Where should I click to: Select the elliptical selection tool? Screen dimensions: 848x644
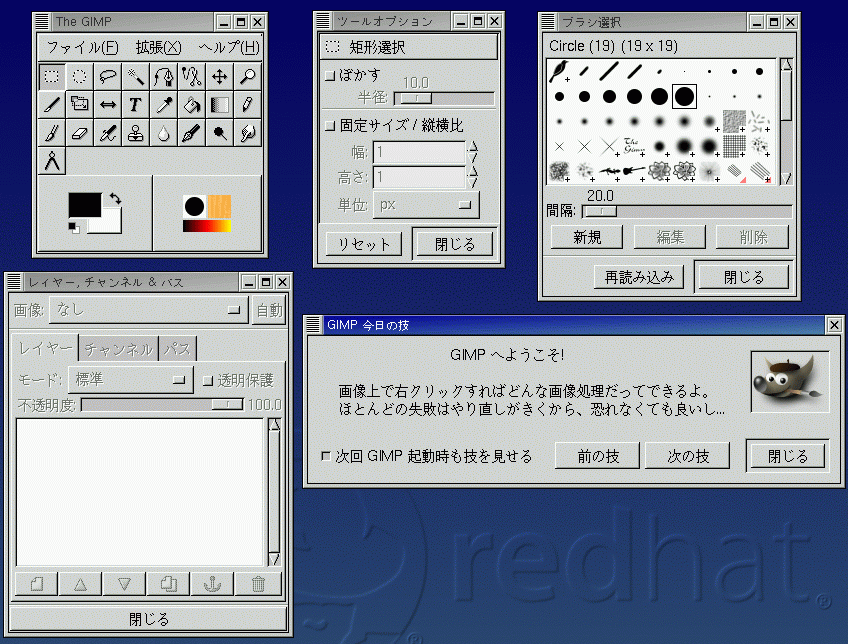click(x=80, y=76)
